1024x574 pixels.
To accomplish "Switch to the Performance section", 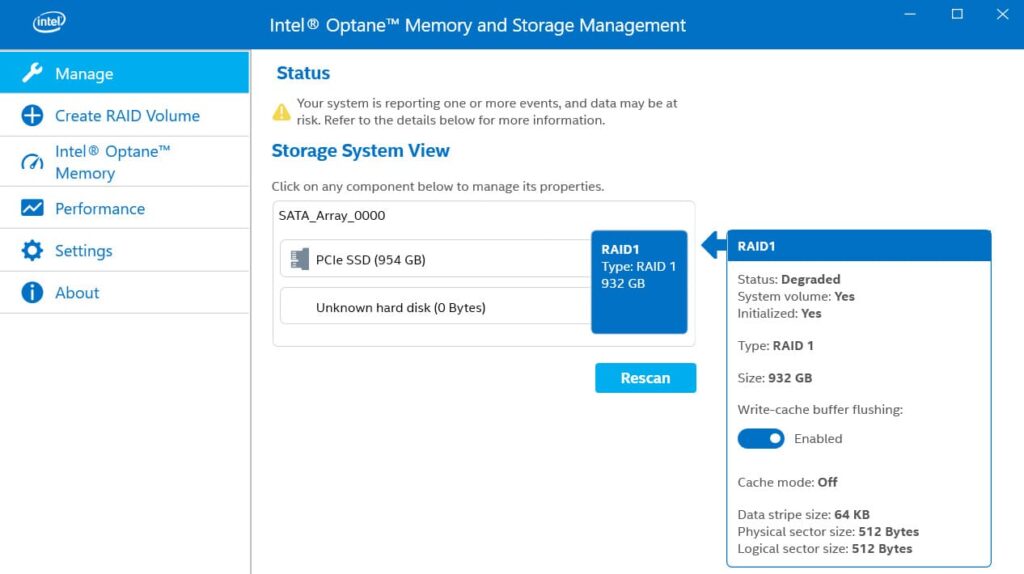I will click(x=100, y=209).
